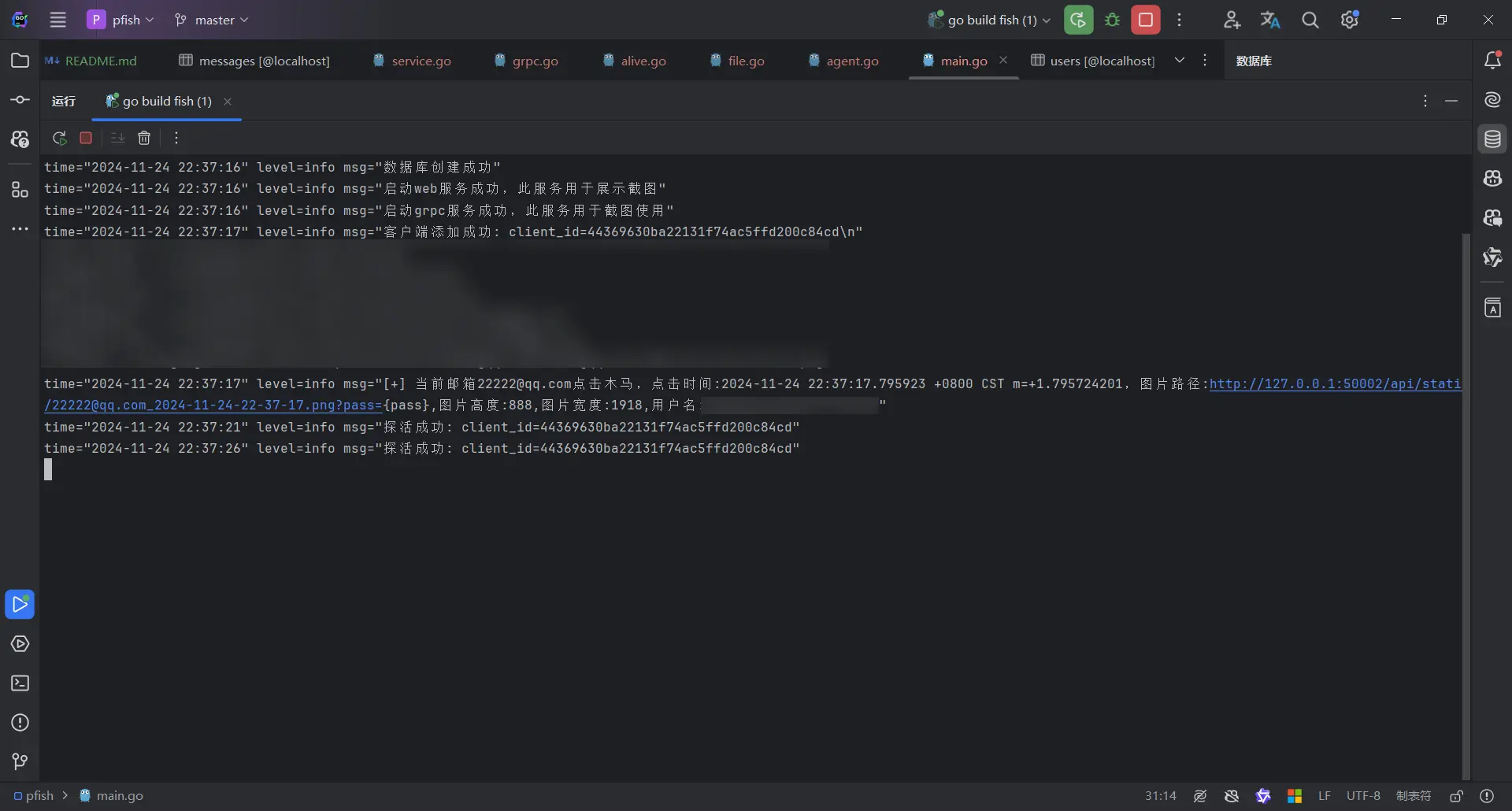Start debugging with the bug icon
The image size is (1512, 811).
coord(1112,20)
